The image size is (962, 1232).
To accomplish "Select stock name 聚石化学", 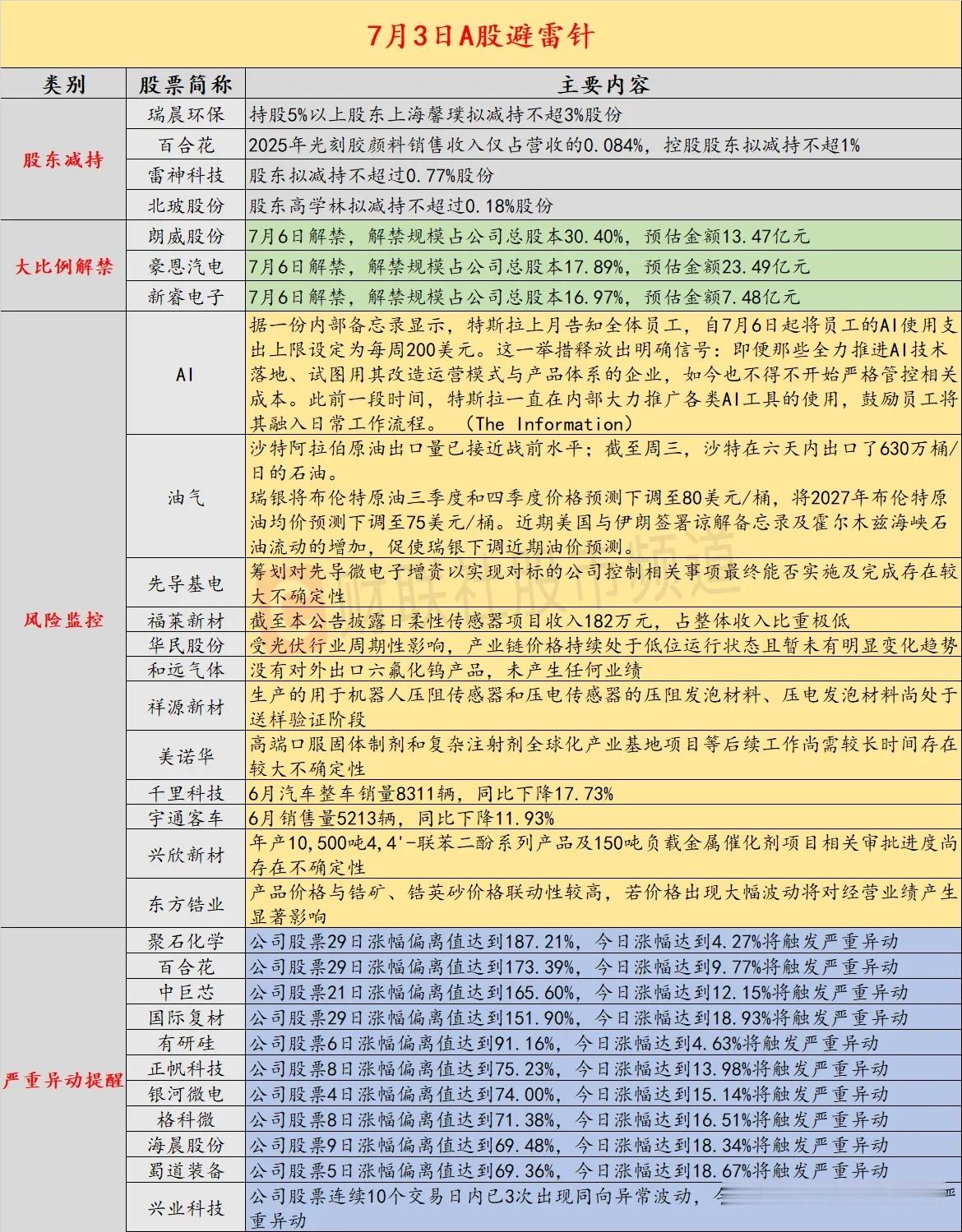I will click(x=186, y=941).
